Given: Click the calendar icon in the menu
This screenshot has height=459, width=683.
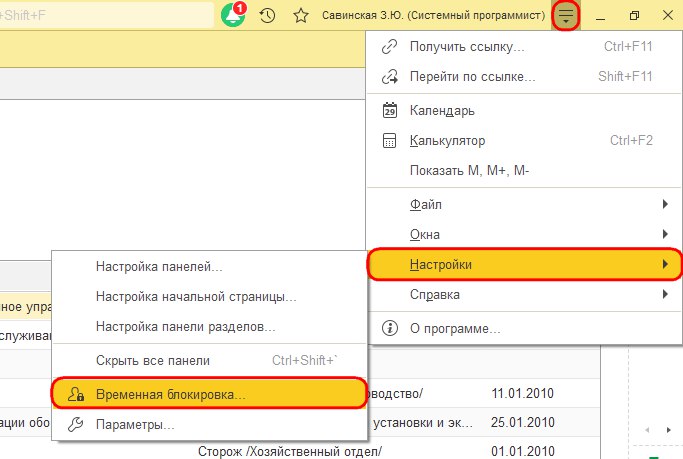Looking at the screenshot, I should [389, 111].
